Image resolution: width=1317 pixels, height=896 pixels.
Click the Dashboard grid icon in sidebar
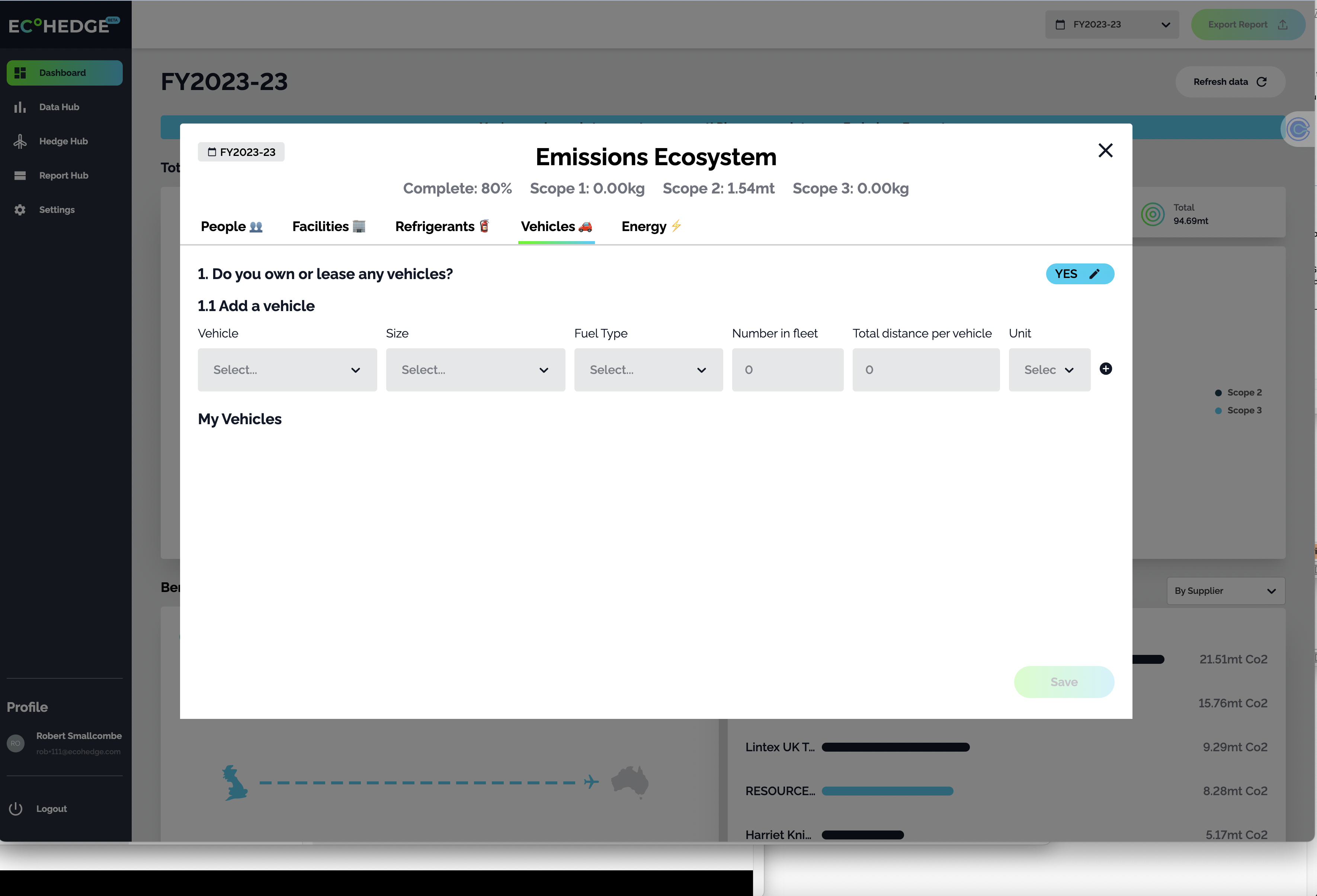pyautogui.click(x=20, y=73)
